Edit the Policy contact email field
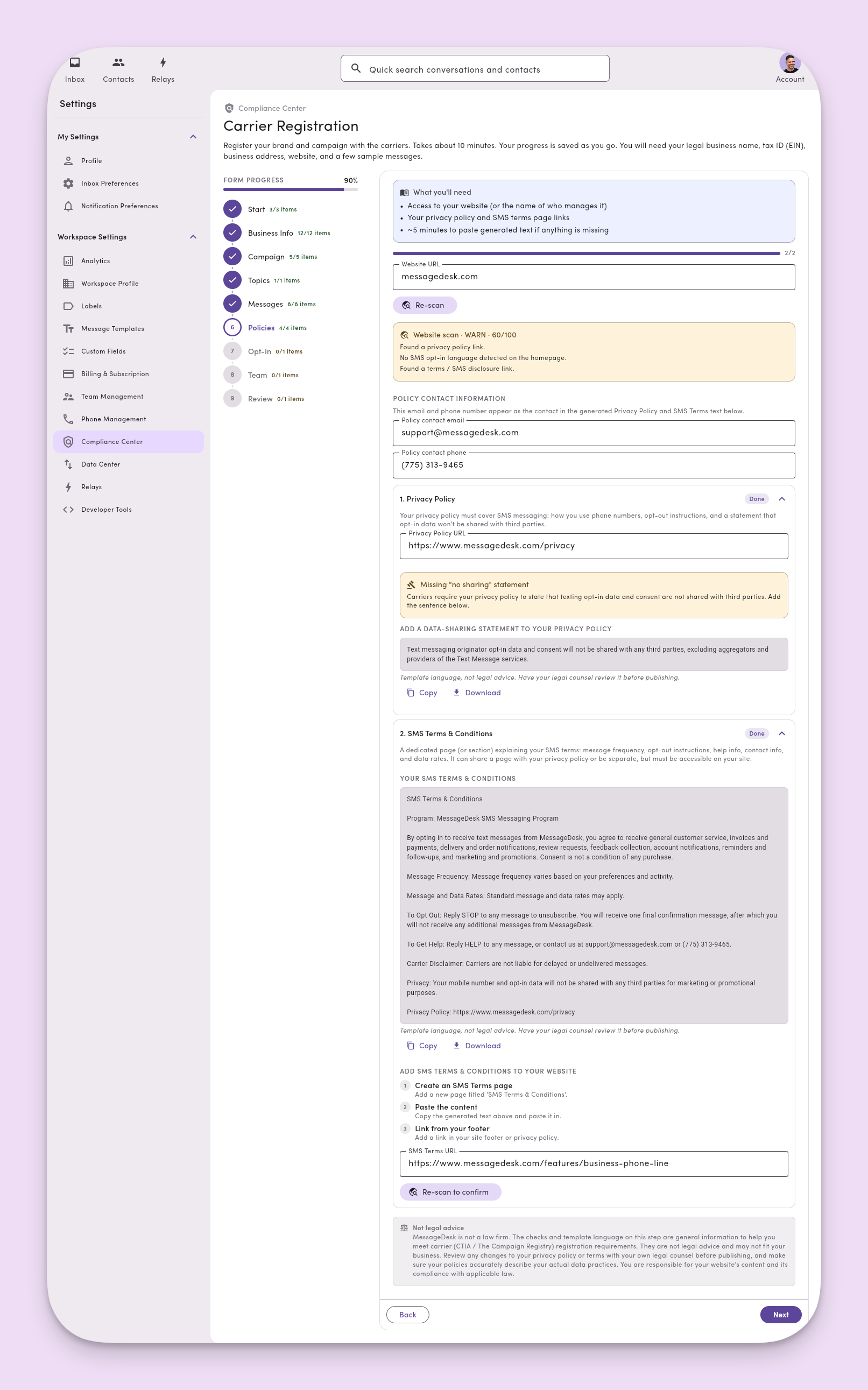 [x=594, y=433]
